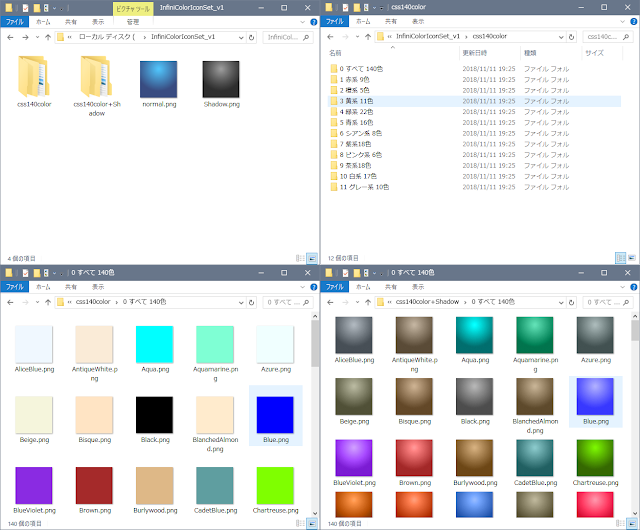Image resolution: width=640 pixels, height=530 pixels.
Task: Open 管理 tab under ピクチャツール
Action: click(x=133, y=22)
